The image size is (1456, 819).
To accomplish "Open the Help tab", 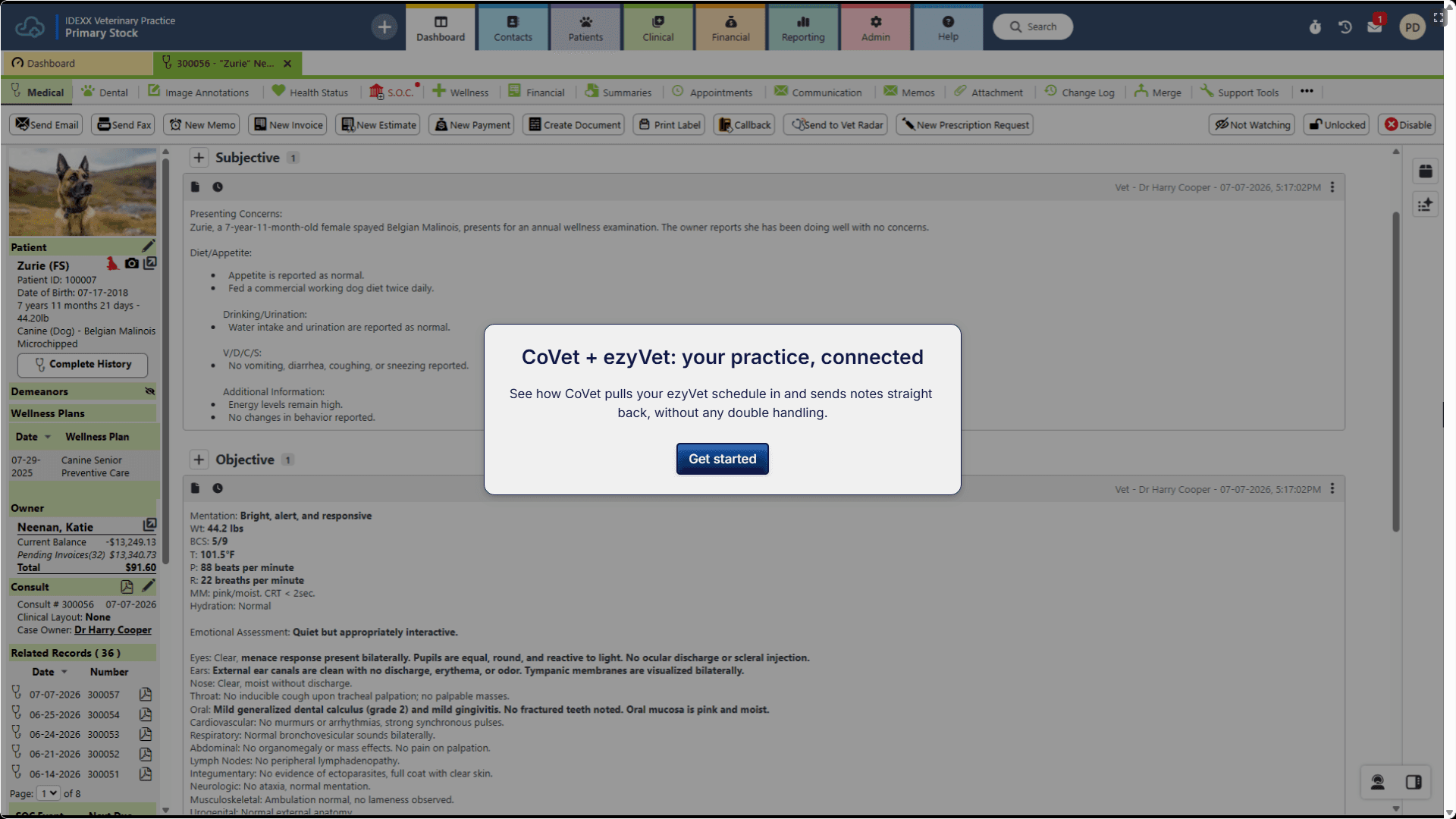I will (x=948, y=28).
